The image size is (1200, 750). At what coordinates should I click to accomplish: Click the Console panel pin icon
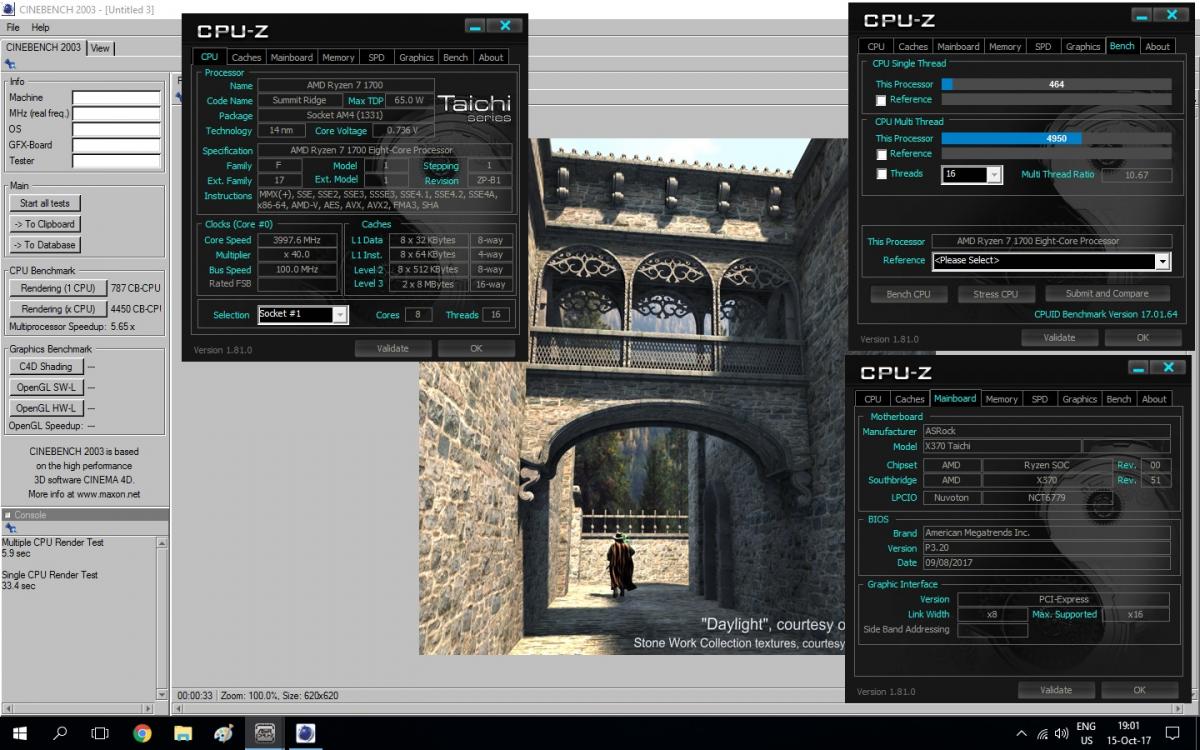[x=10, y=527]
